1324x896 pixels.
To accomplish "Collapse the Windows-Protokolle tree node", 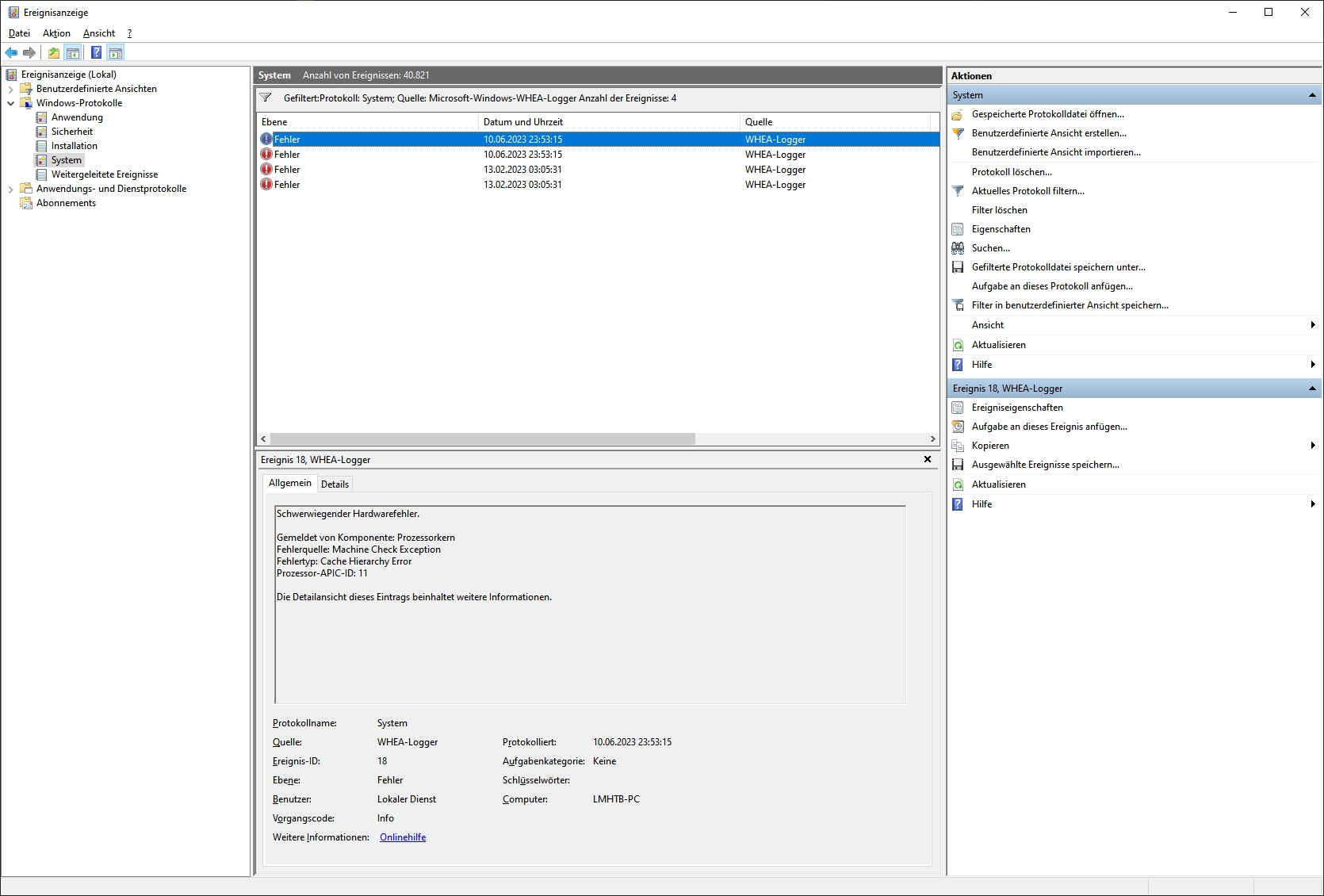I will coord(10,103).
